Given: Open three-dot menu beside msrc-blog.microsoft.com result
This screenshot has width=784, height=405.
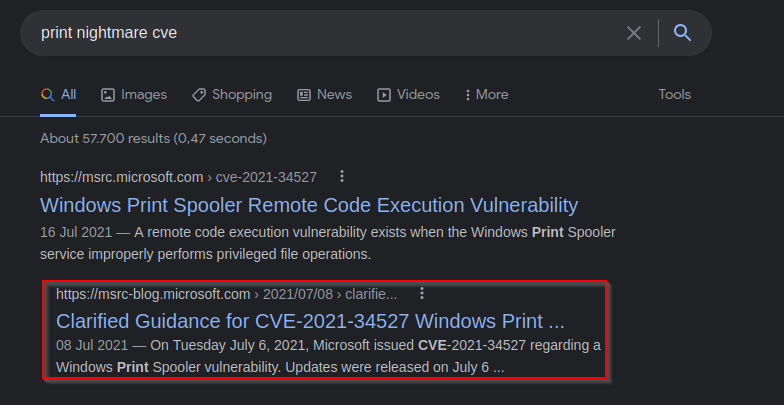Looking at the screenshot, I should [422, 293].
